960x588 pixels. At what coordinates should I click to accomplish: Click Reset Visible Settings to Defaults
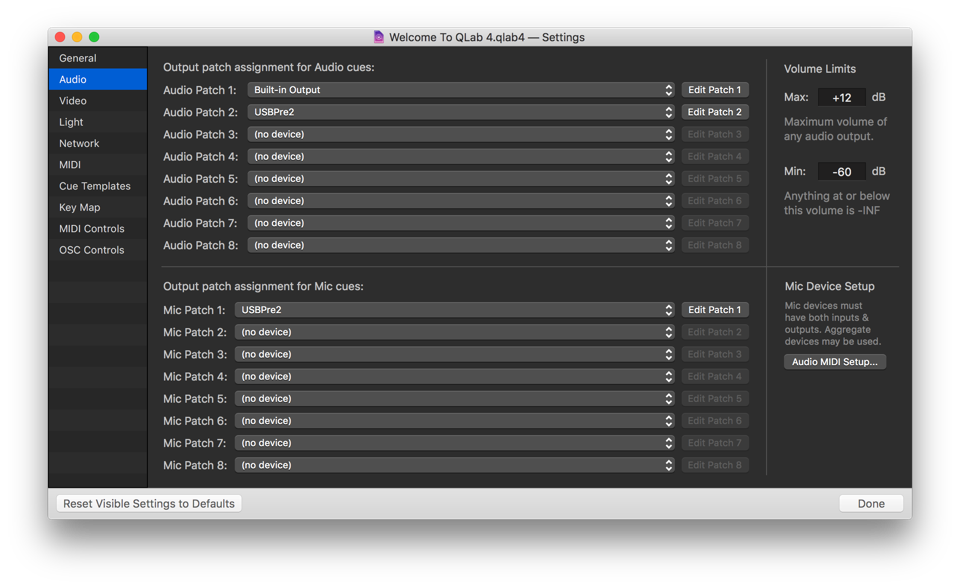[149, 504]
